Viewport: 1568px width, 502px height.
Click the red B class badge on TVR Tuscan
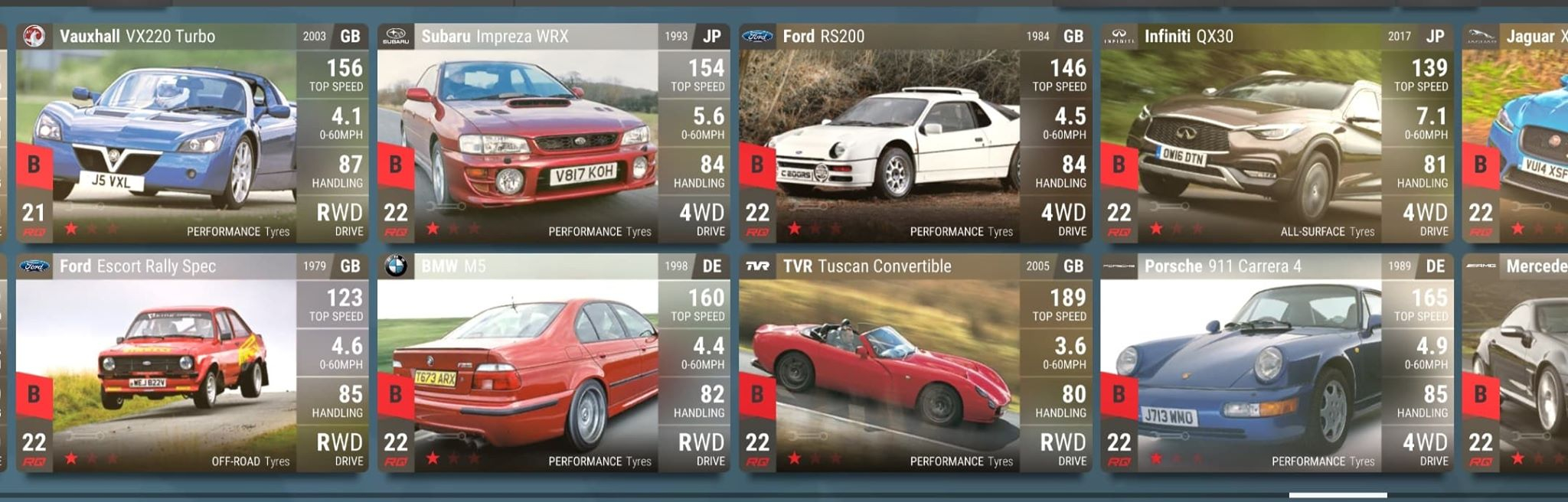point(757,395)
